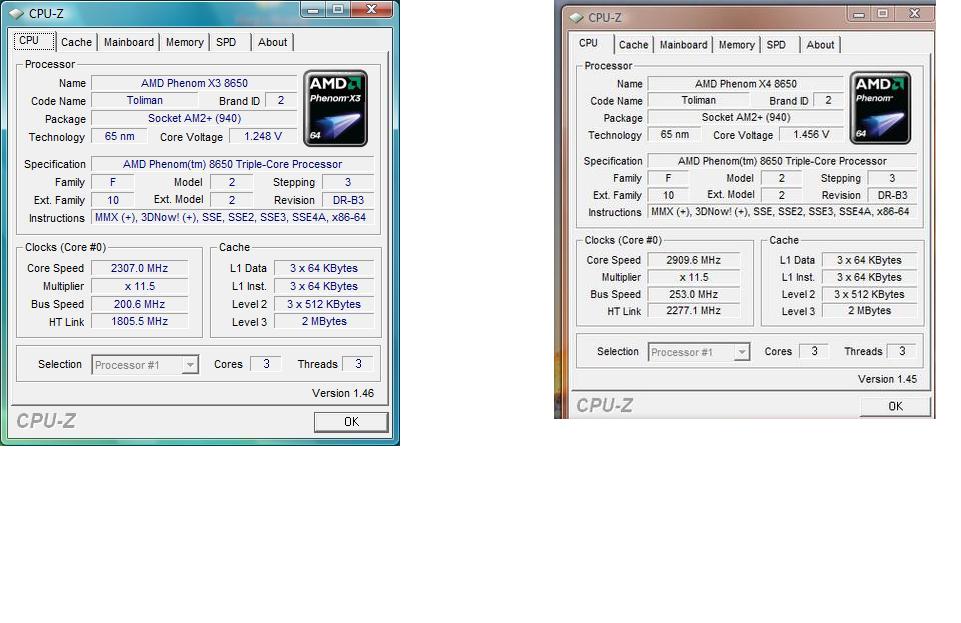Click core speed value 2909.6 MHz
The width and height of the screenshot is (961, 623).
click(x=693, y=260)
